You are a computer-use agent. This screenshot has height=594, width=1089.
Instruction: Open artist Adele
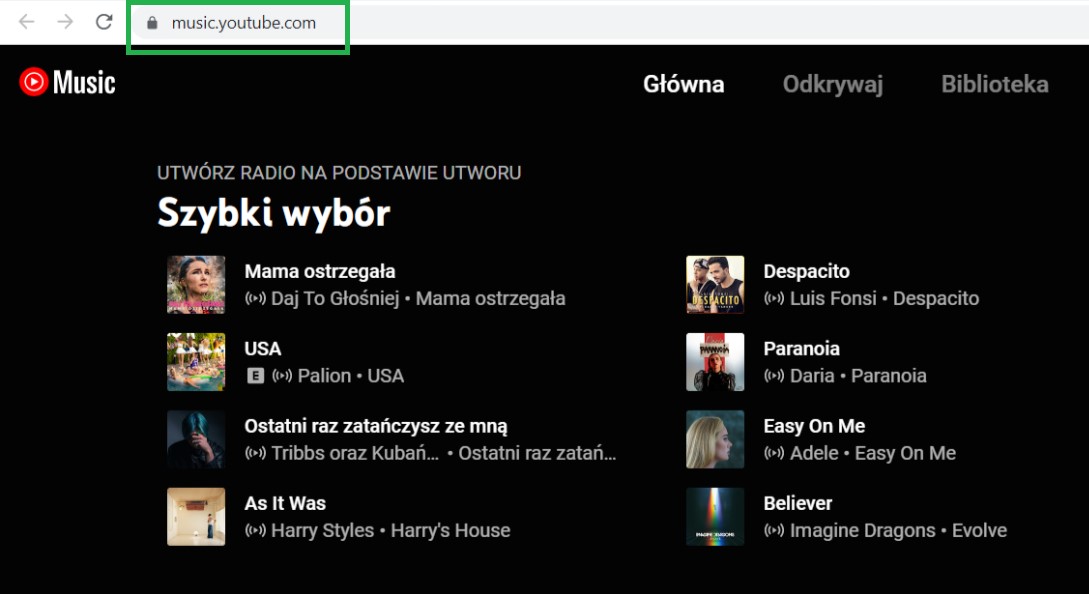814,453
